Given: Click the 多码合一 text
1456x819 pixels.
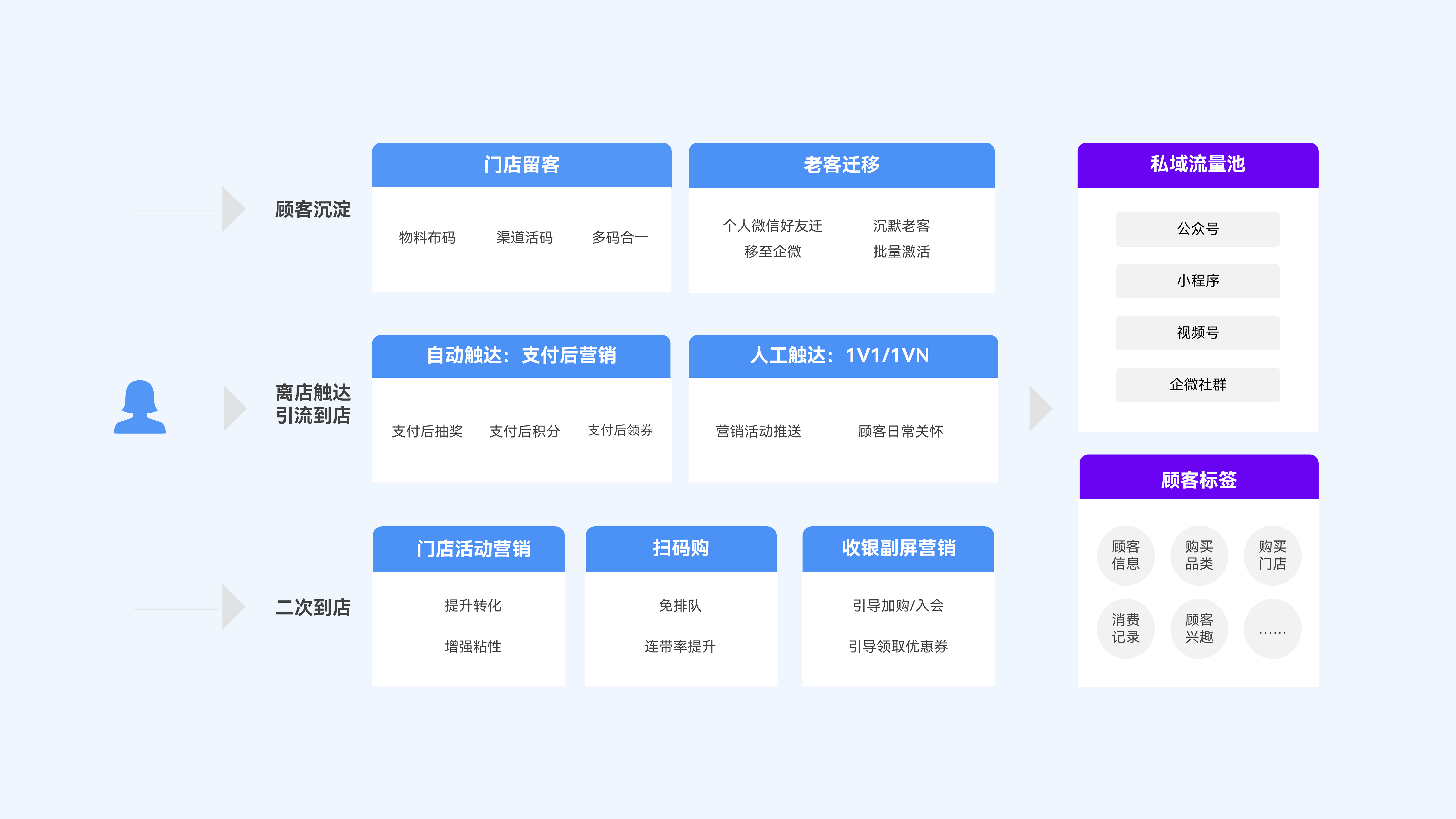Looking at the screenshot, I should (x=620, y=238).
